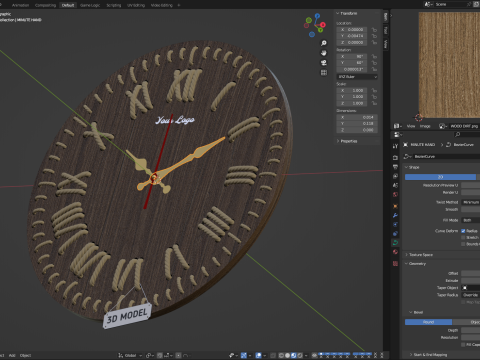Switch perspective/orthographic with the grid icon
Viewport: 480px width, 360px height.
tap(323, 72)
